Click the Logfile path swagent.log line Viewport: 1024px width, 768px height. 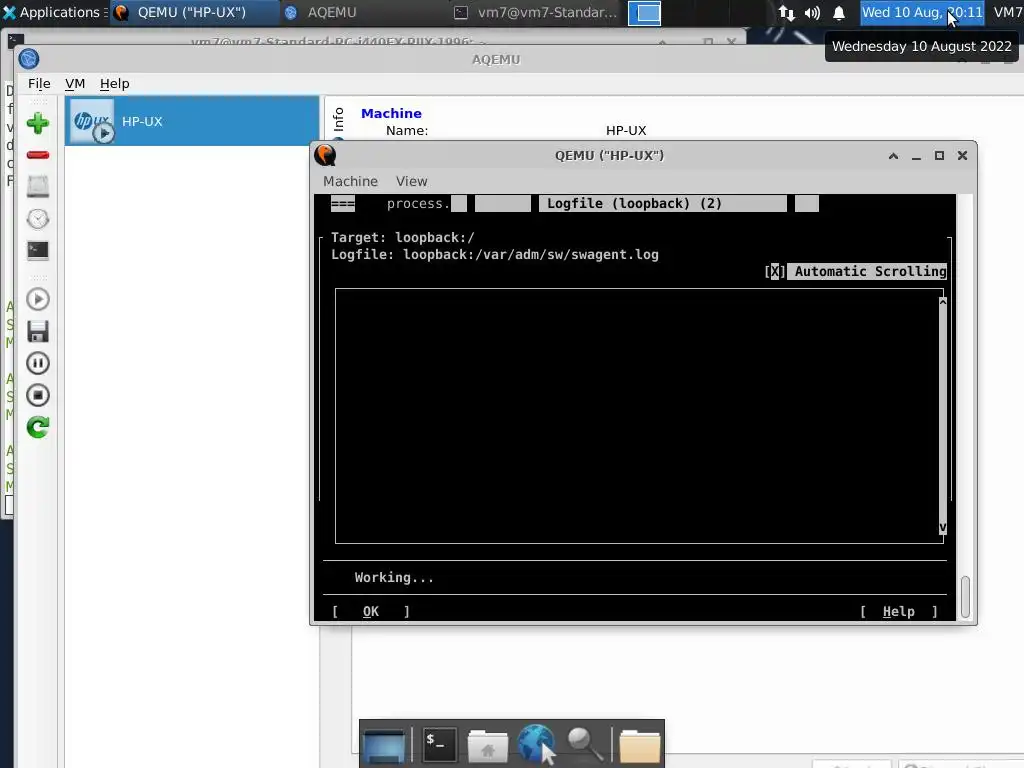[x=494, y=255]
